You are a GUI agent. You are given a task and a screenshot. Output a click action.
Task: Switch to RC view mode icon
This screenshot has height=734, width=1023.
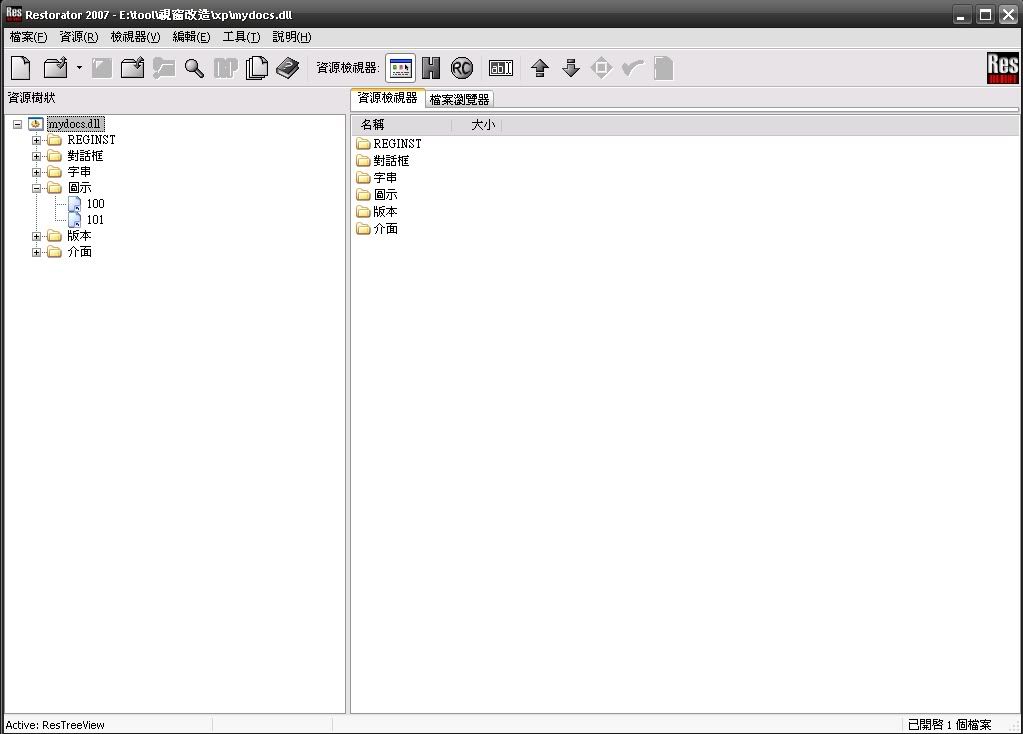point(462,68)
